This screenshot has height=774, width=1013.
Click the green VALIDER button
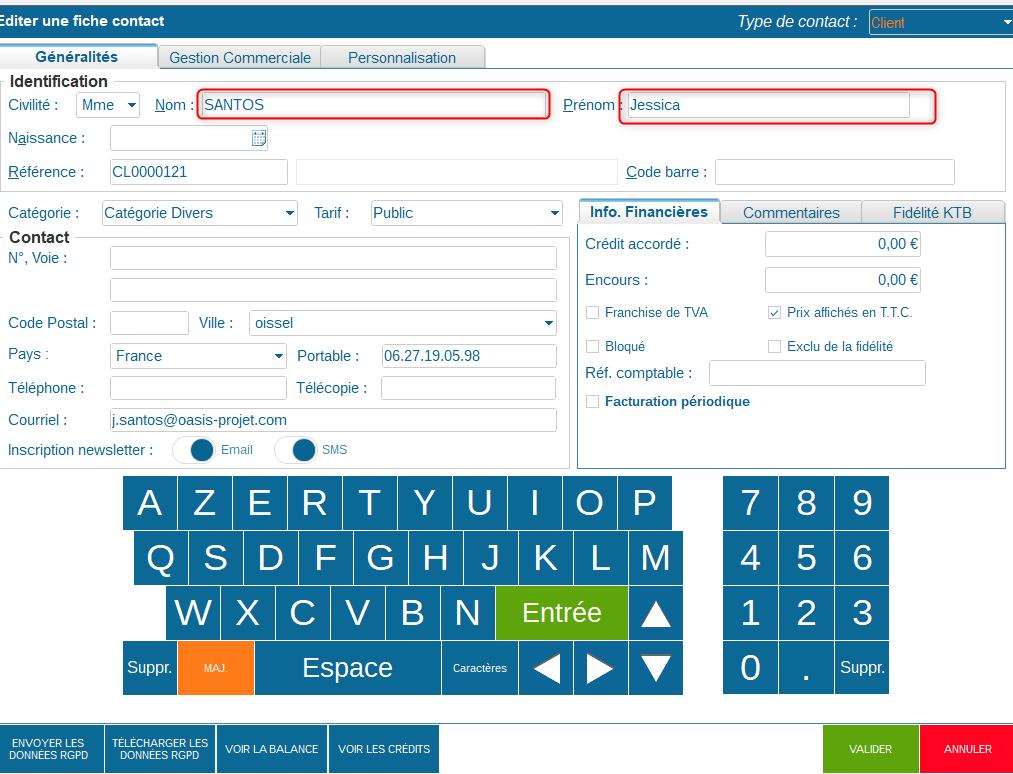(870, 749)
